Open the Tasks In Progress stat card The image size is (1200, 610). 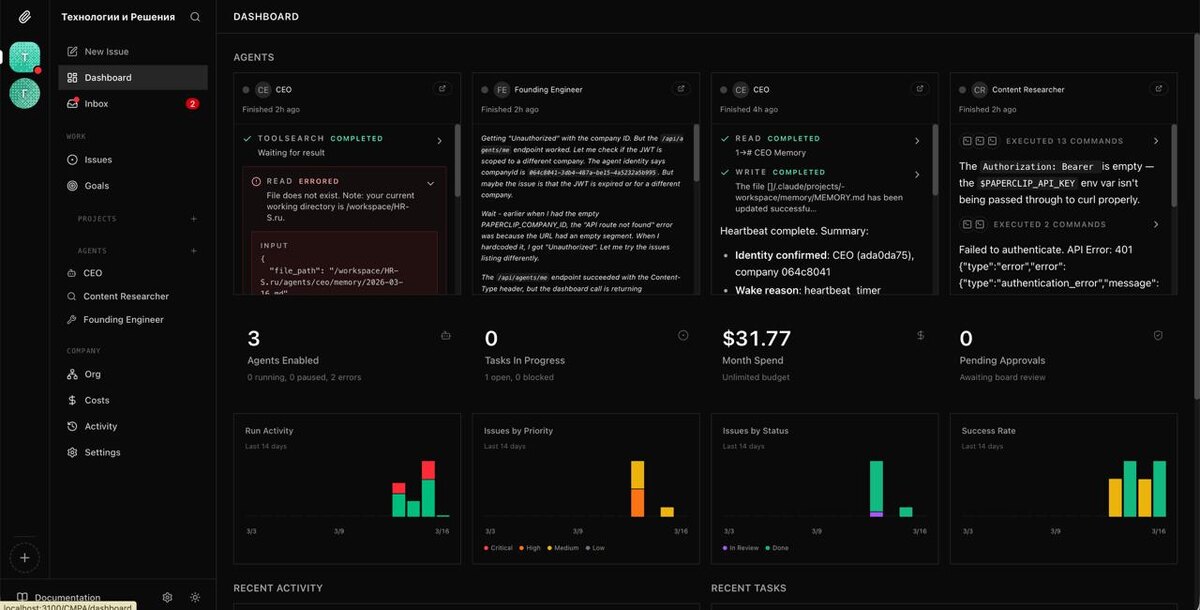click(x=585, y=355)
